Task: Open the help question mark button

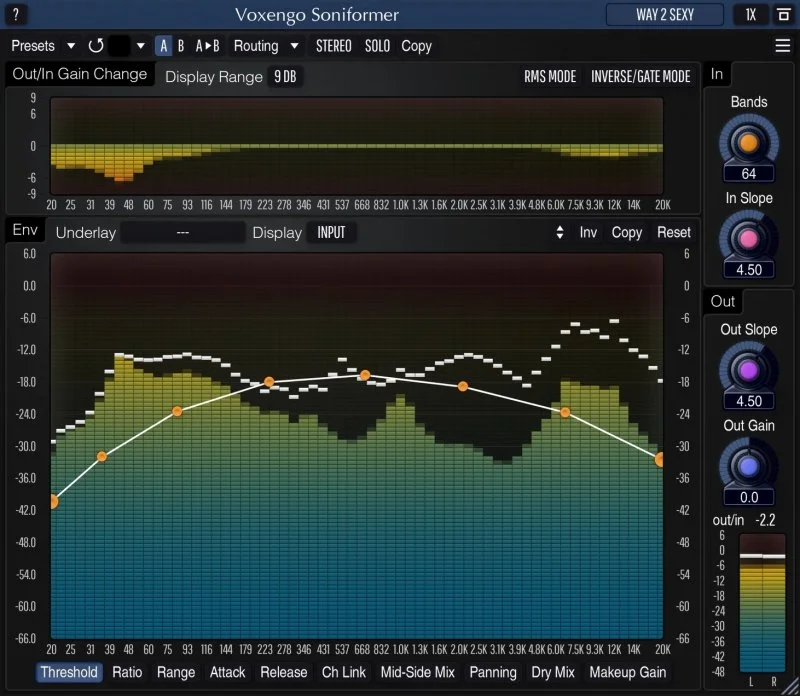Action: [16, 14]
